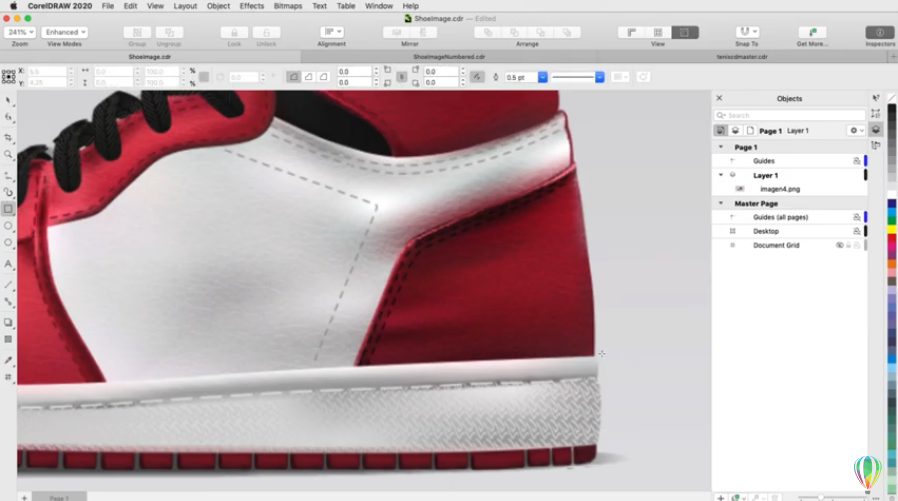Click the Unlock object icon
This screenshot has width=898, height=501.
pos(266,33)
